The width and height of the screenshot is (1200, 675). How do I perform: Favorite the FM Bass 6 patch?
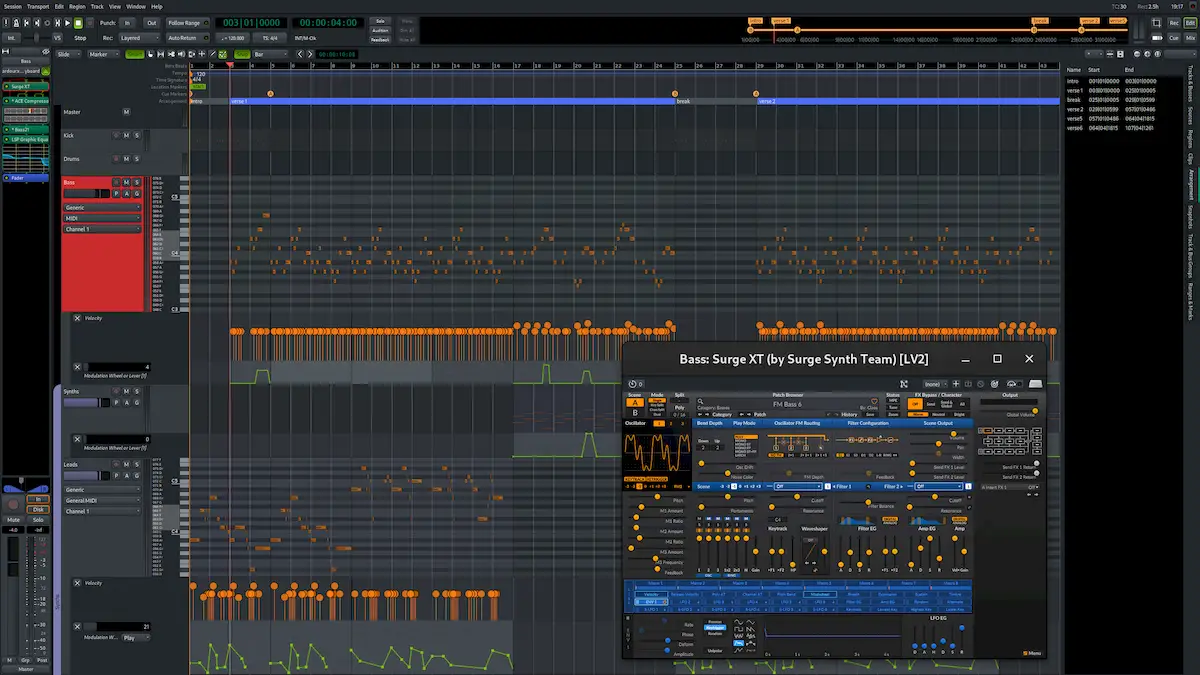[874, 401]
